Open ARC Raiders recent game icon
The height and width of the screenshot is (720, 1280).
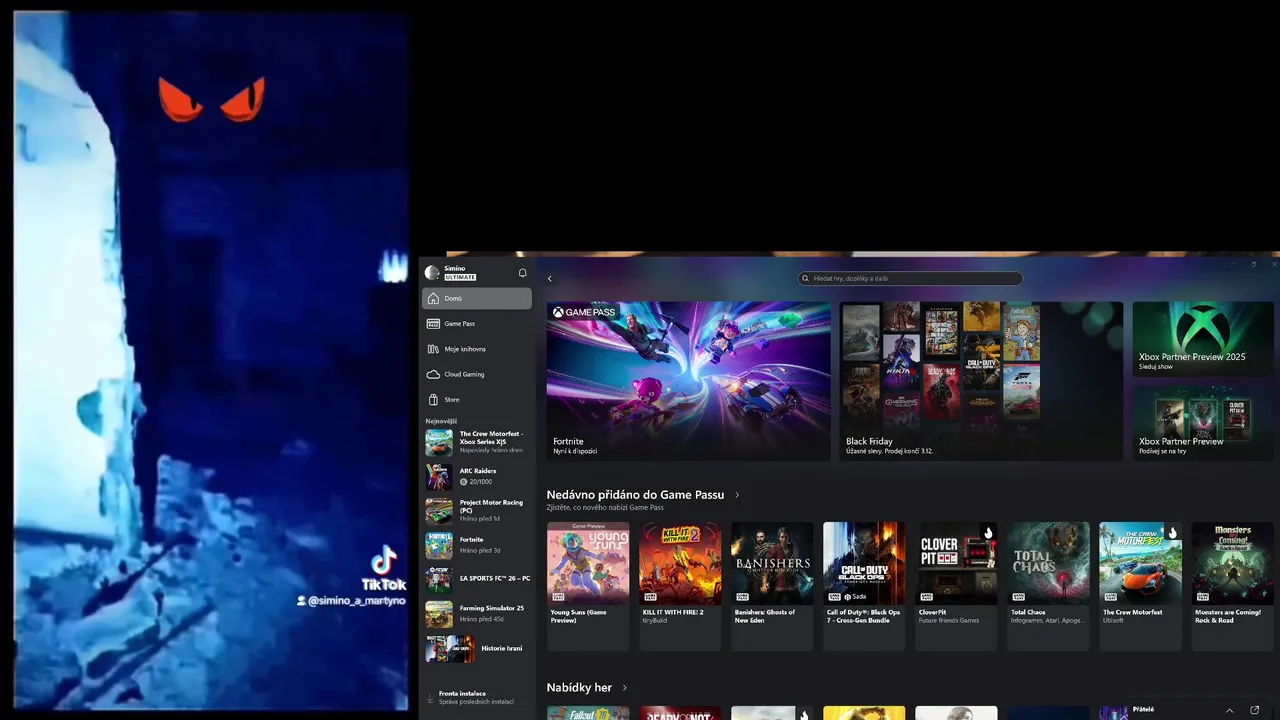[439, 476]
